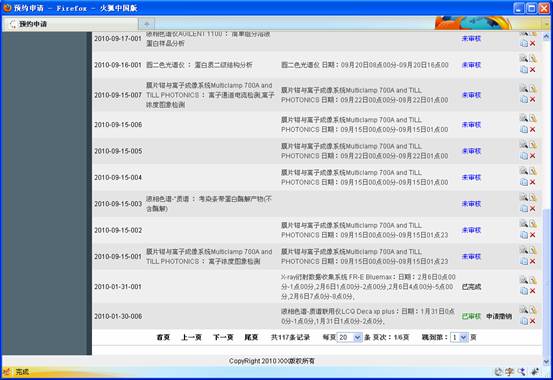553x380 pixels.
Task: Click the vertical scrollbar up arrow
Action: pyautogui.click(x=546, y=36)
